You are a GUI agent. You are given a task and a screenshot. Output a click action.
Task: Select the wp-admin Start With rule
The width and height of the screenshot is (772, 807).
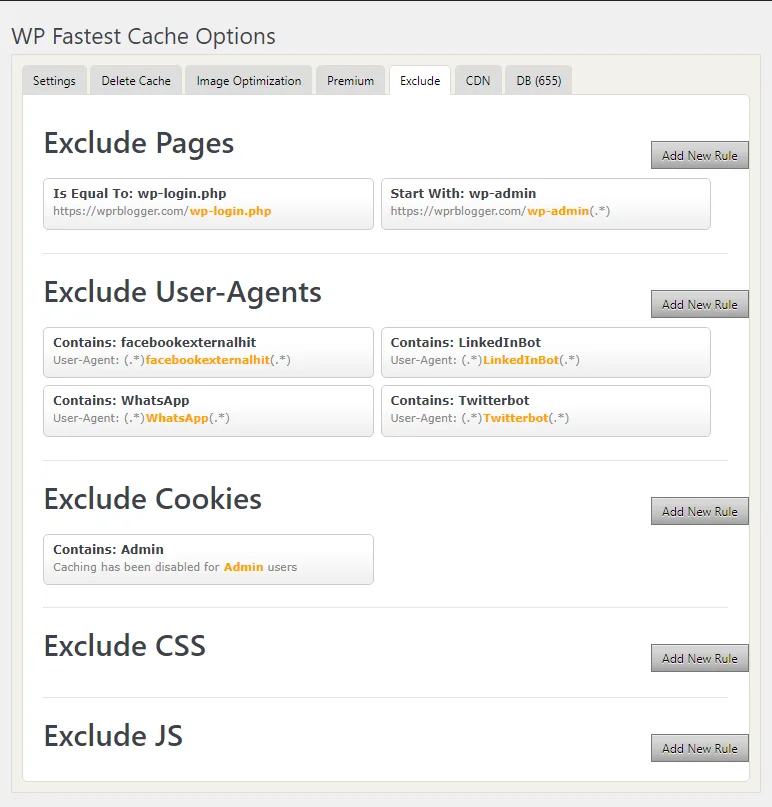545,203
